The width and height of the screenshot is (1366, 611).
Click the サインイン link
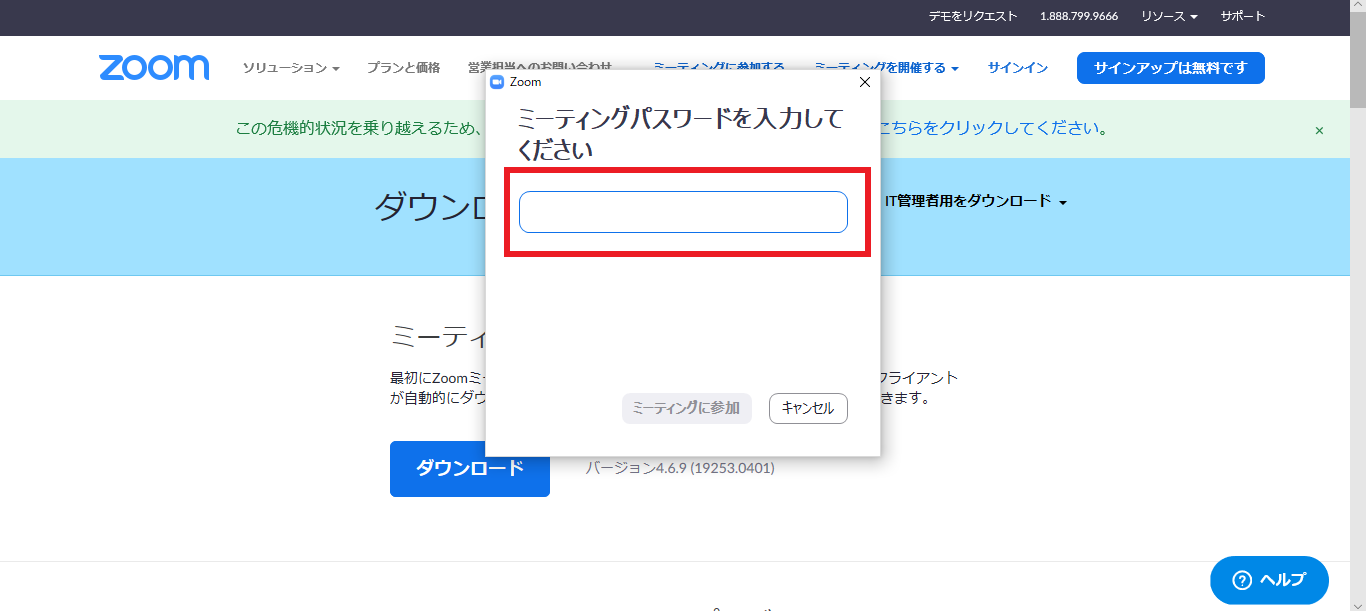(x=1018, y=68)
